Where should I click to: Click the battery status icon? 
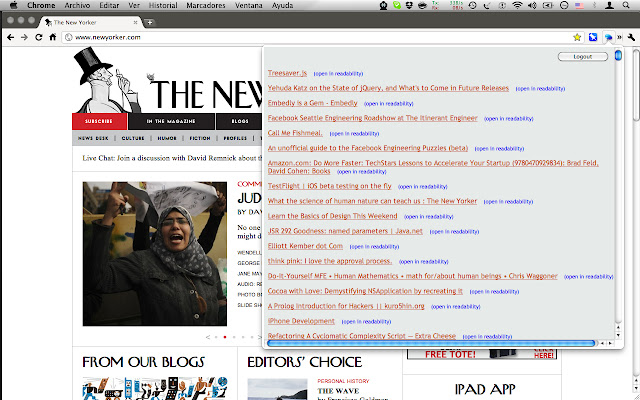tap(547, 5)
